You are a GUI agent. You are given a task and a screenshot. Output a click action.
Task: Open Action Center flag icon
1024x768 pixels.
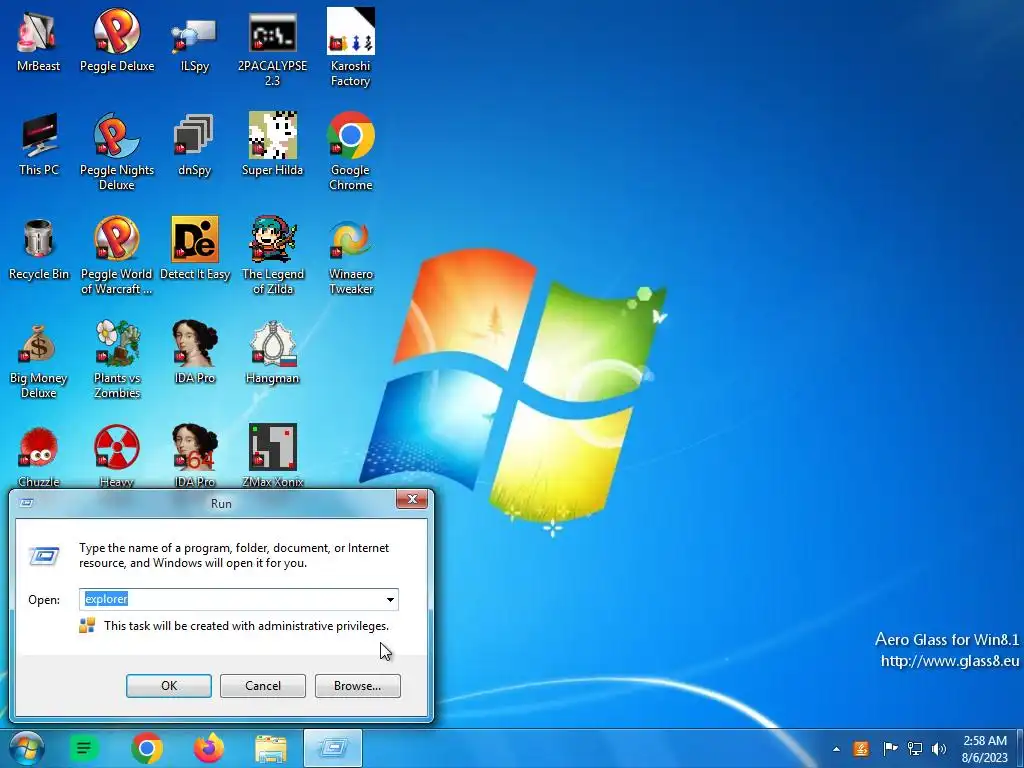point(889,749)
